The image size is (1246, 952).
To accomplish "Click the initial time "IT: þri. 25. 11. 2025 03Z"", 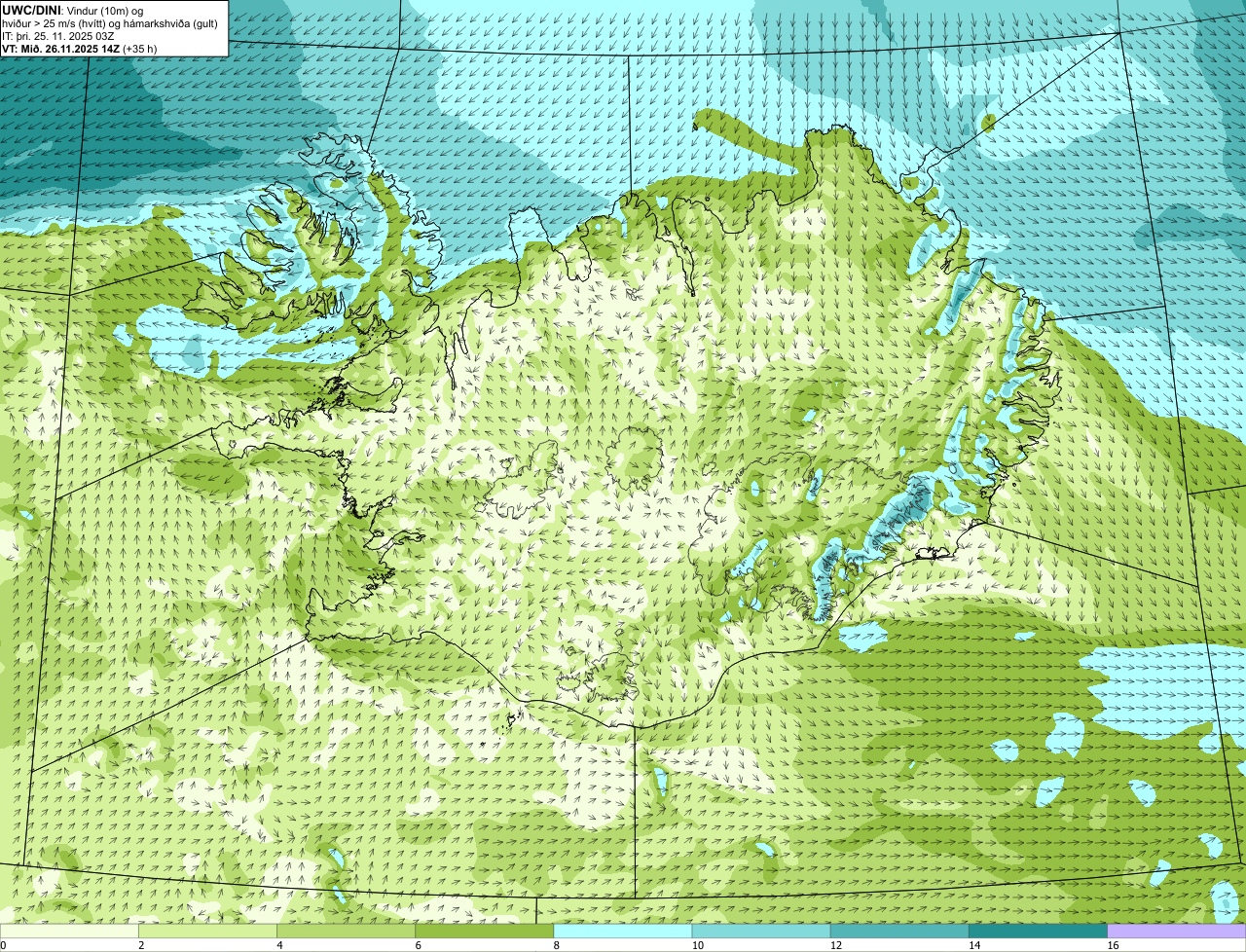I will 58,36.
